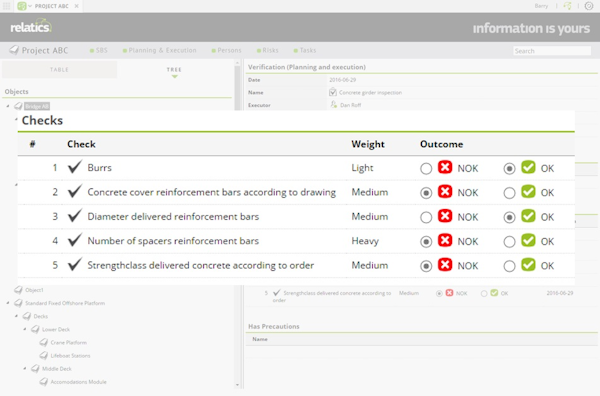Viewport: 600px width, 396px height.
Task: Click green OK check icon in Burrs row
Action: (x=528, y=167)
